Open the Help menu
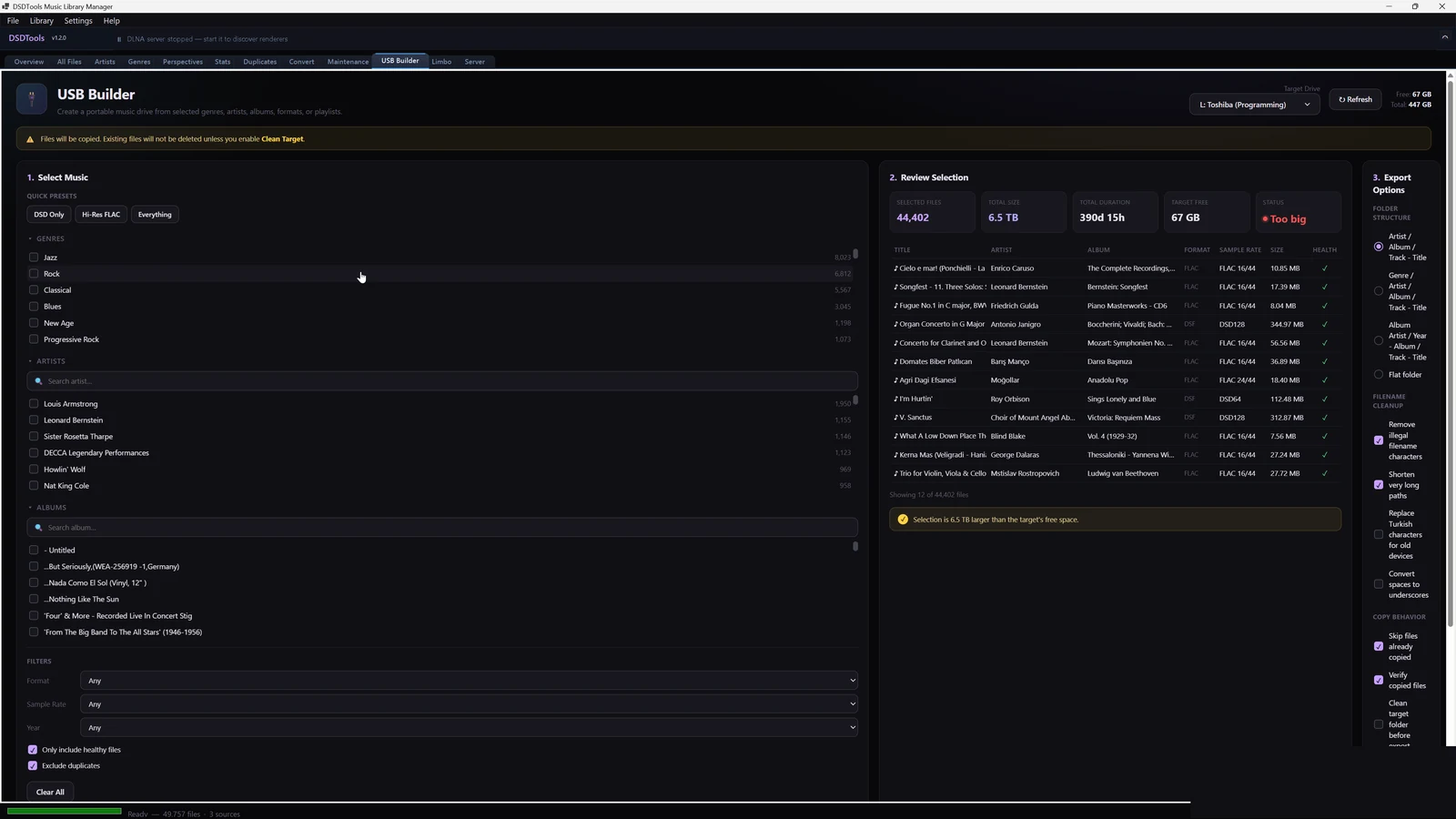The height and width of the screenshot is (819, 1456). (111, 21)
